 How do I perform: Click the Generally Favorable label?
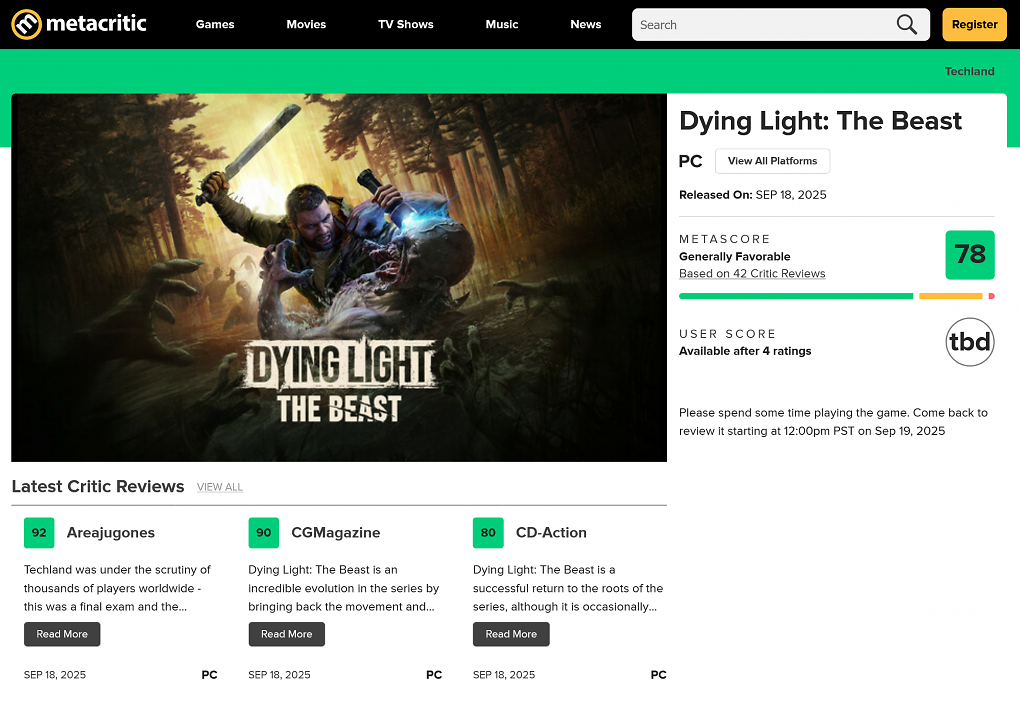tap(734, 257)
